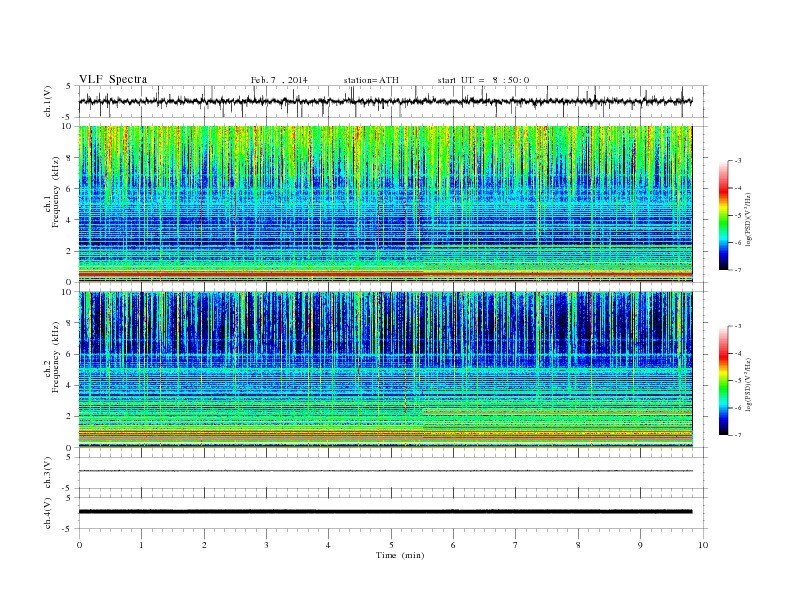792x612 pixels.
Task: Click the thick ch.4 voltage trace
Action: pyautogui.click(x=385, y=512)
